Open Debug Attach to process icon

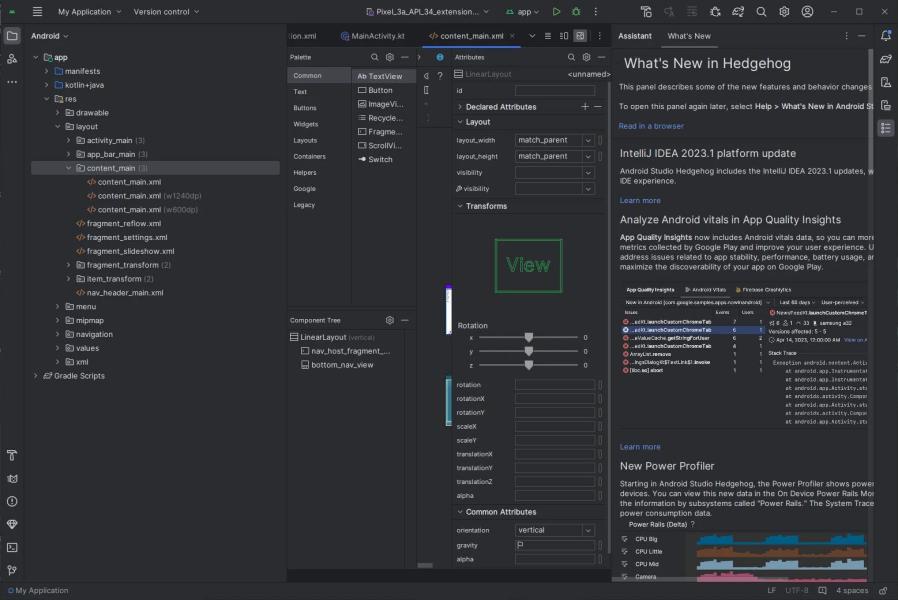click(x=715, y=11)
